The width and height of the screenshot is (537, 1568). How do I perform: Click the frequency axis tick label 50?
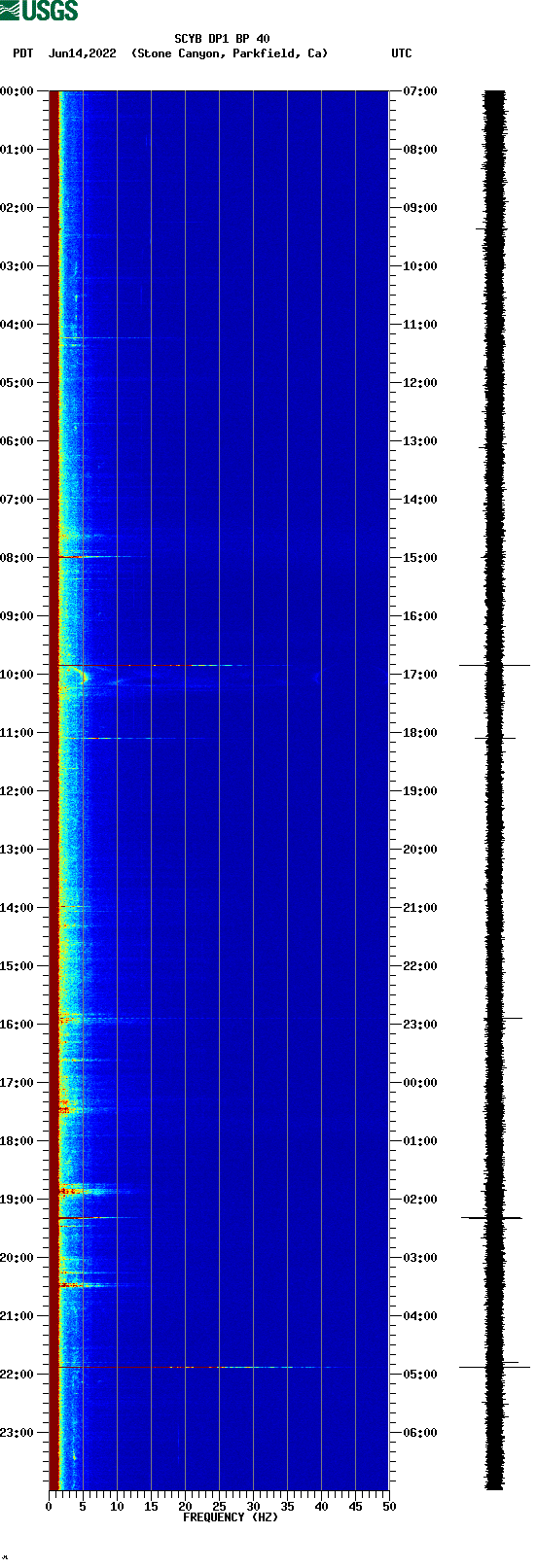[x=389, y=1507]
